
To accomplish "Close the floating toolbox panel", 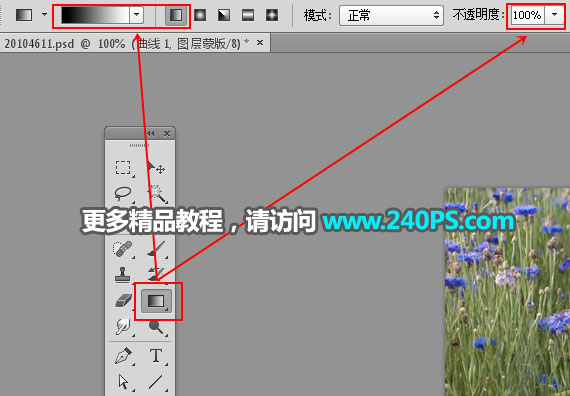I will pyautogui.click(x=167, y=133).
